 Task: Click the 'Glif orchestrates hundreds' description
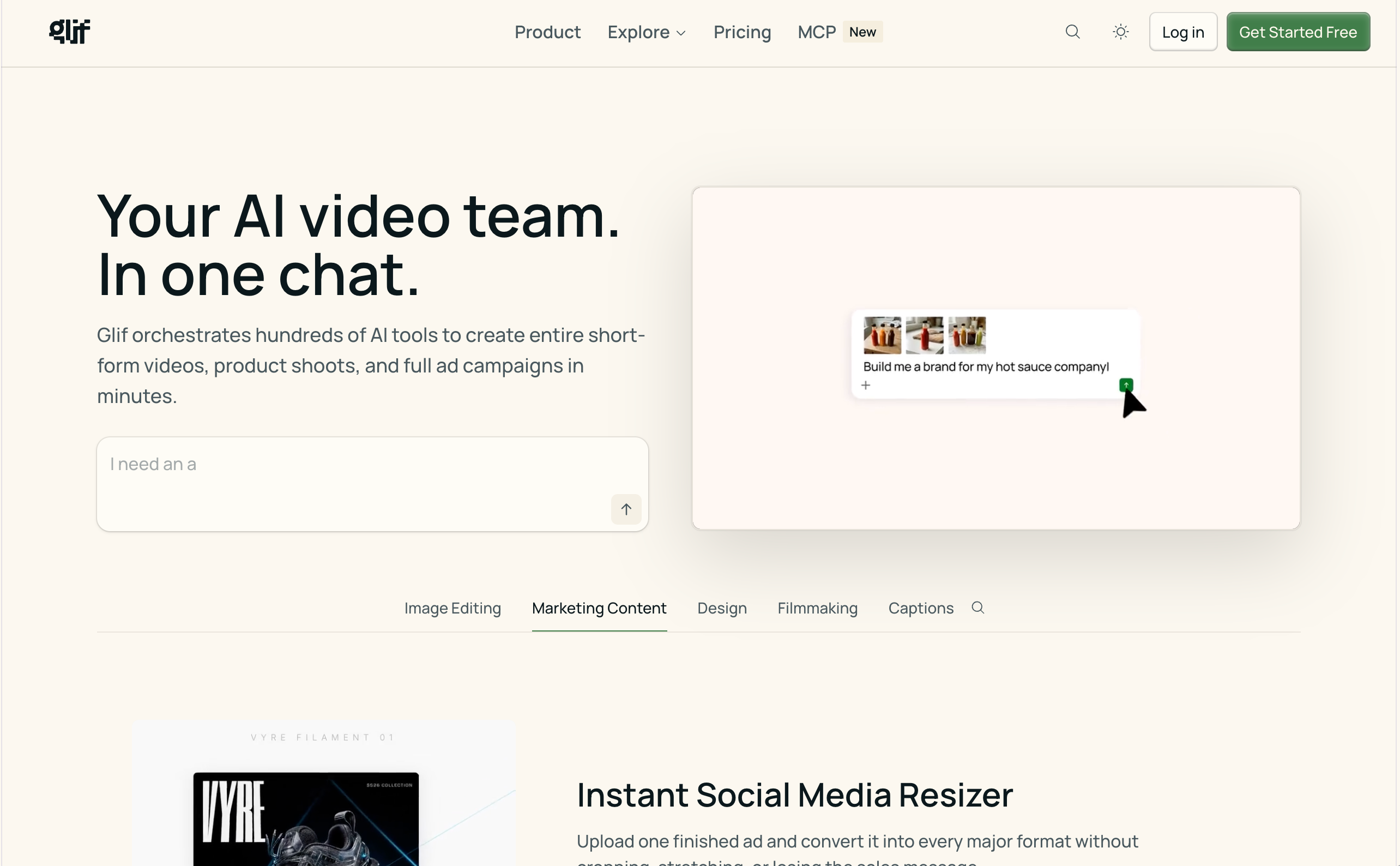coord(371,365)
